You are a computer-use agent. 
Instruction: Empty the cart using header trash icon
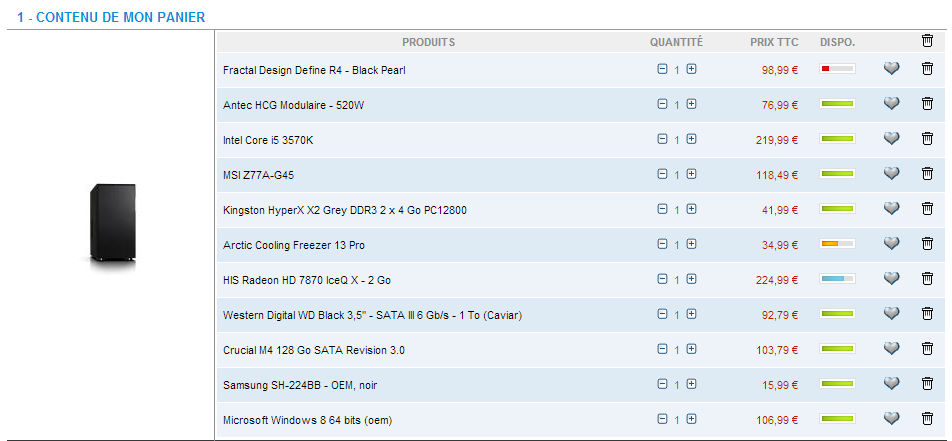click(x=927, y=41)
